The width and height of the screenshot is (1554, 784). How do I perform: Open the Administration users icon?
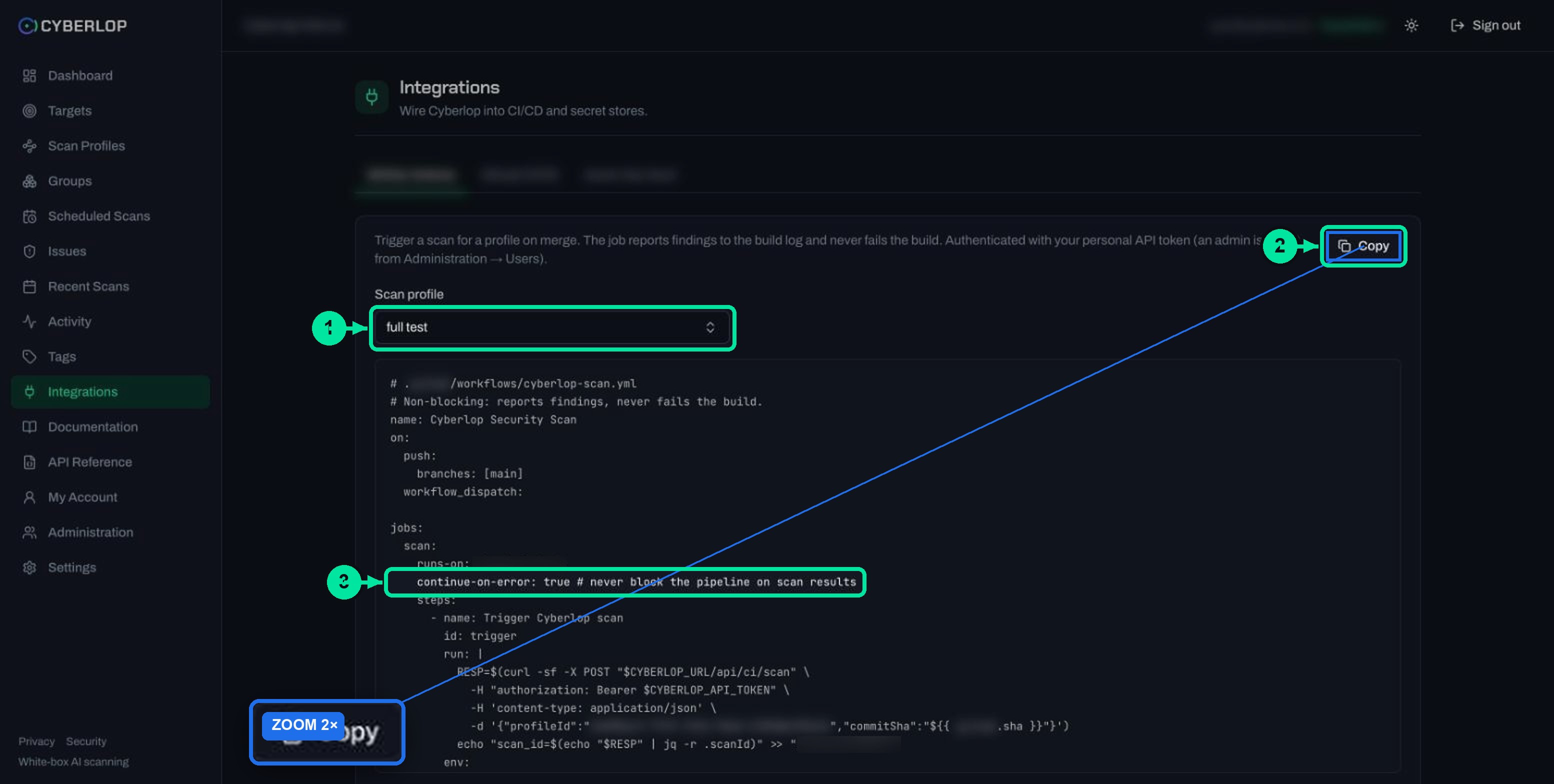click(29, 532)
